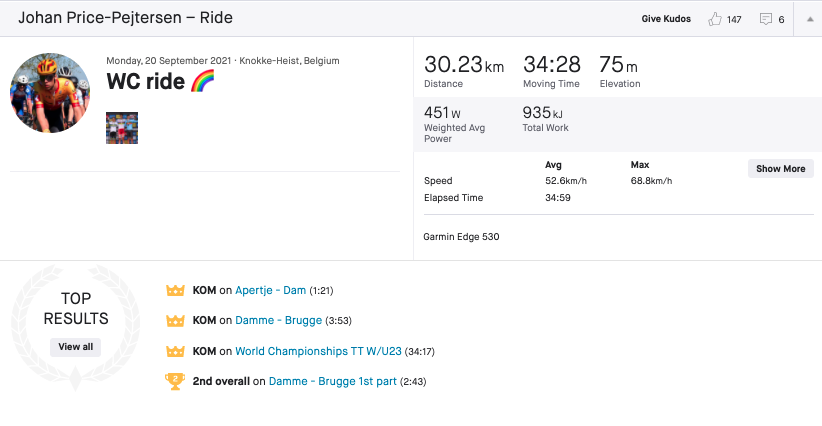
Task: Click the Garmin Edge 530 device text
Action: (462, 237)
